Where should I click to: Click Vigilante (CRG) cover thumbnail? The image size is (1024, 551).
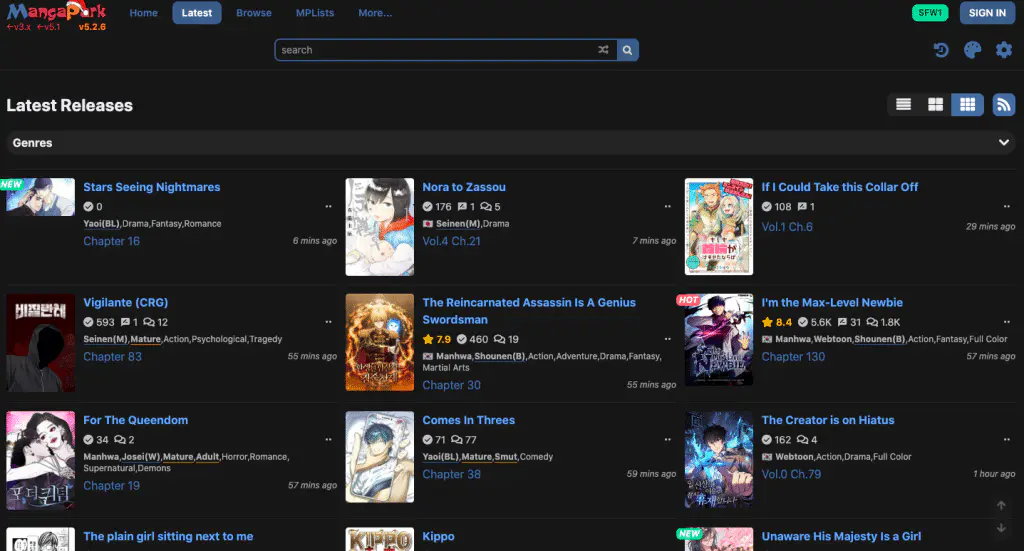pyautogui.click(x=40, y=343)
